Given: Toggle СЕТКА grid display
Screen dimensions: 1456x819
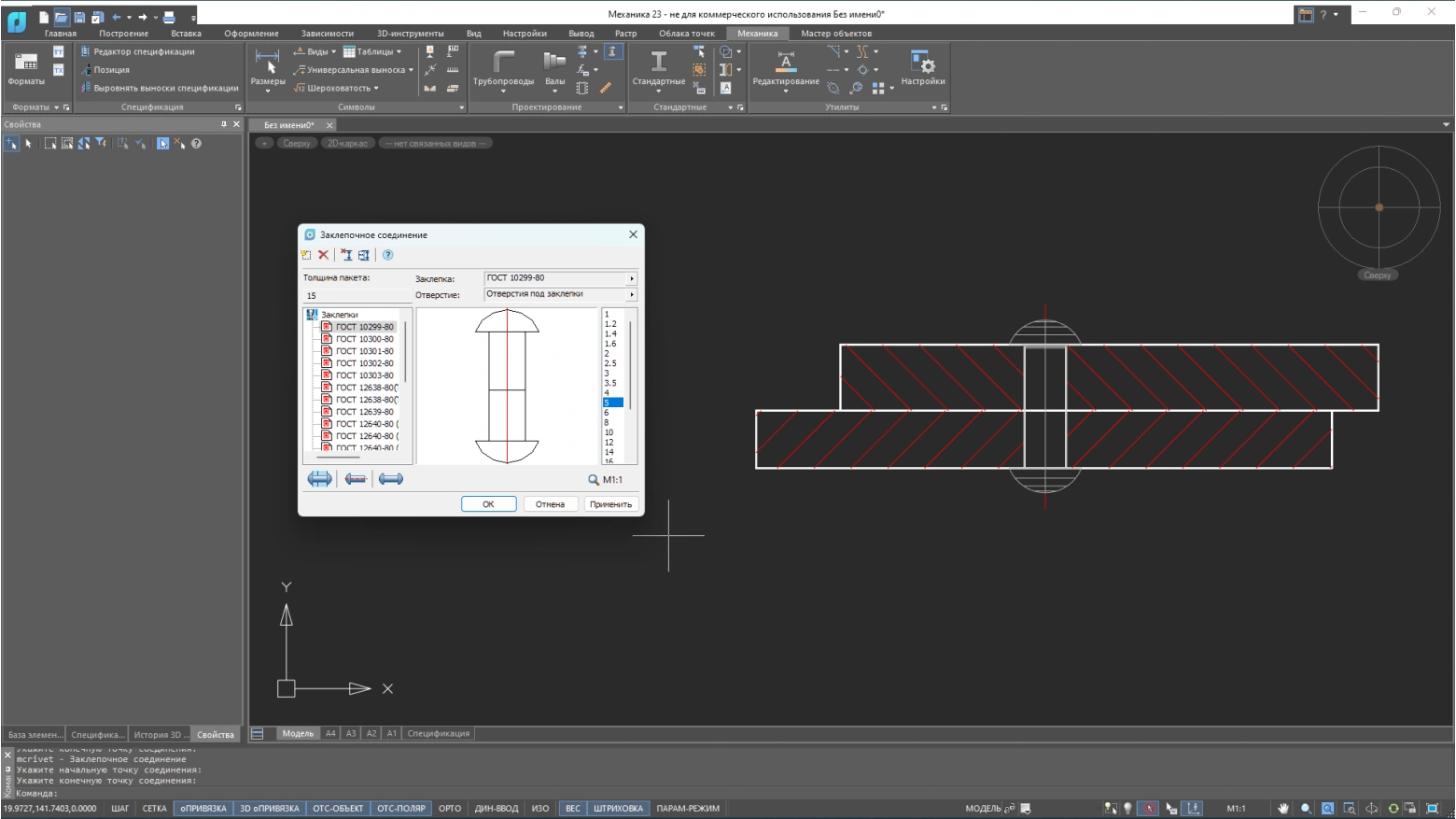Looking at the screenshot, I should [x=154, y=809].
